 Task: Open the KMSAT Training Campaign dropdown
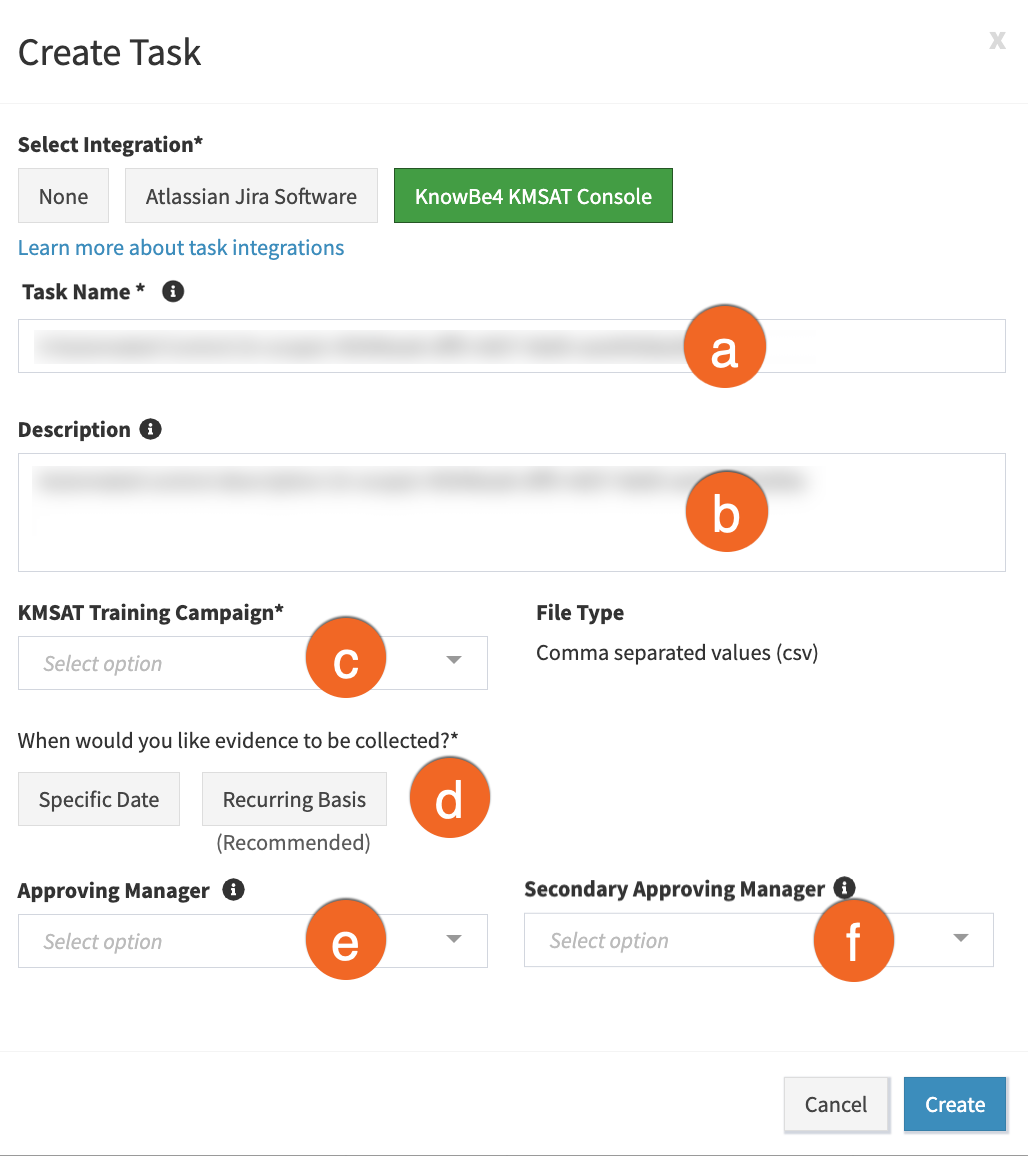click(453, 662)
